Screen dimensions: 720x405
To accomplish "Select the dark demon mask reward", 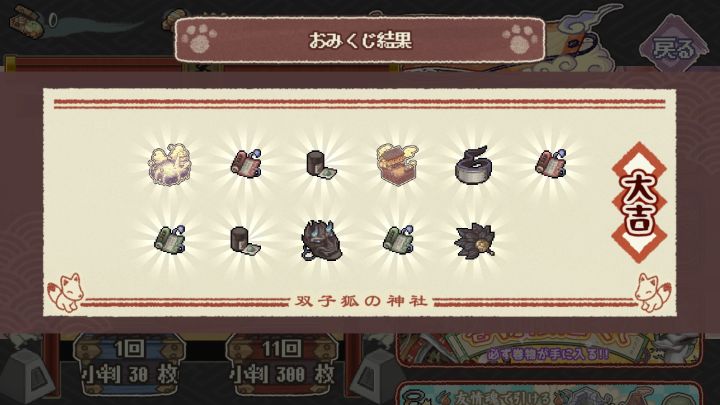I will [321, 241].
